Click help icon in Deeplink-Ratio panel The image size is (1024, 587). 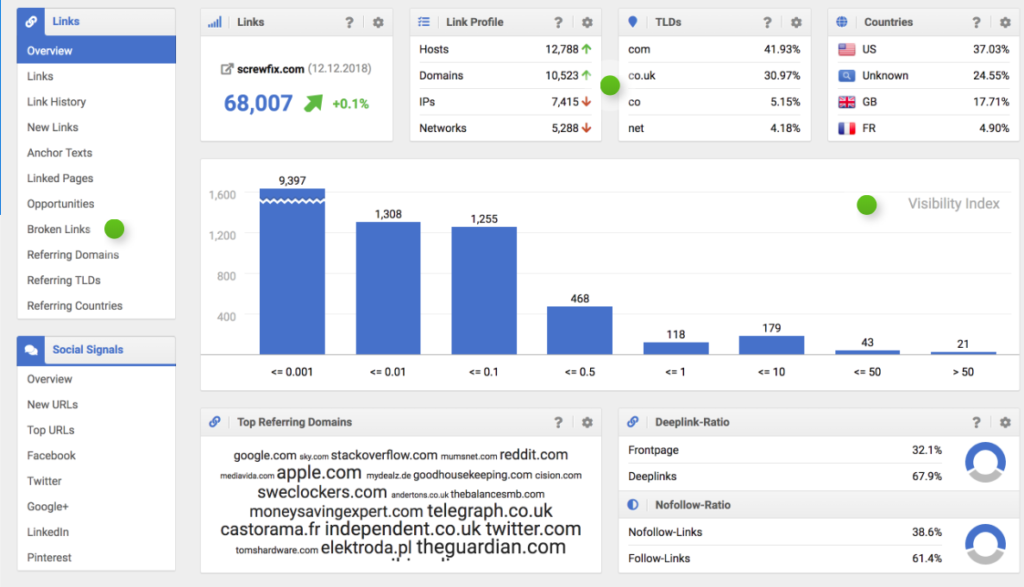coord(977,423)
